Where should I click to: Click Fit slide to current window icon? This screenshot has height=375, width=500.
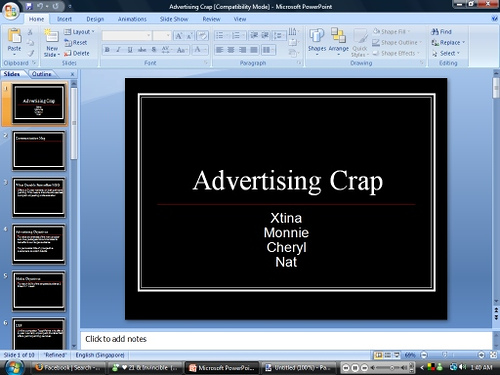494,355
